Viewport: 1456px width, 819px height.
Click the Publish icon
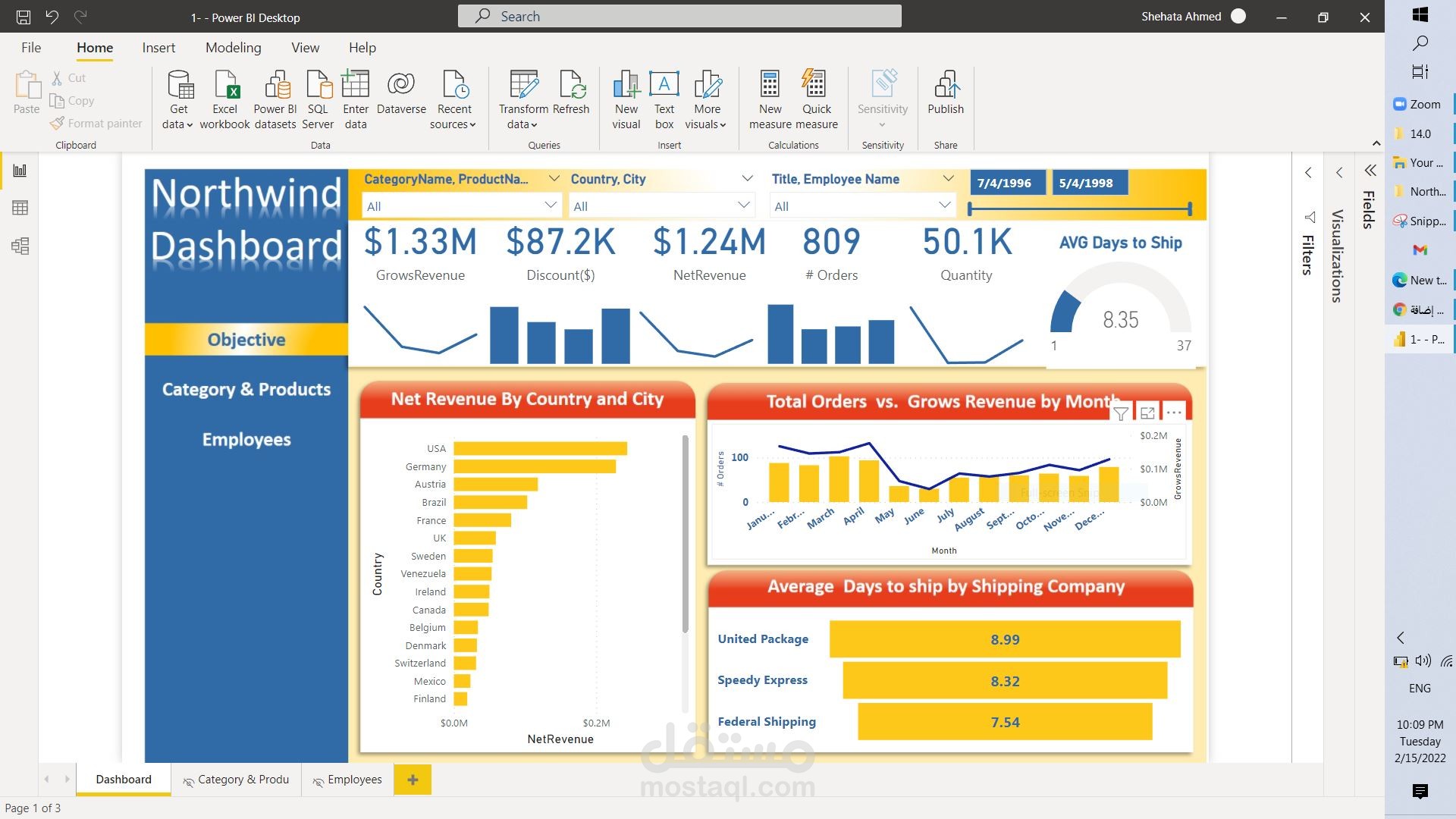[x=946, y=85]
